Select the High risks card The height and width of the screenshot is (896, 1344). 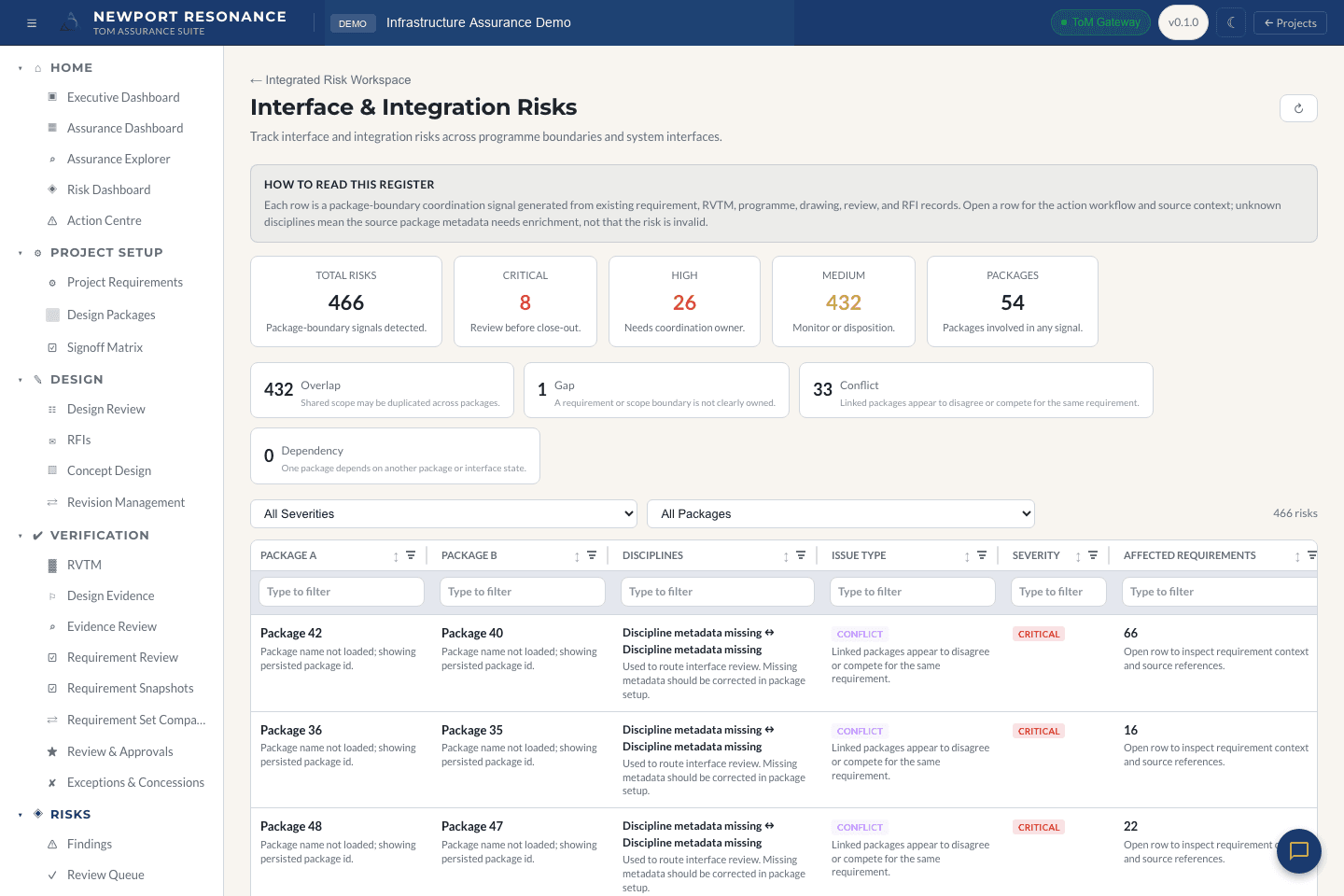(684, 301)
